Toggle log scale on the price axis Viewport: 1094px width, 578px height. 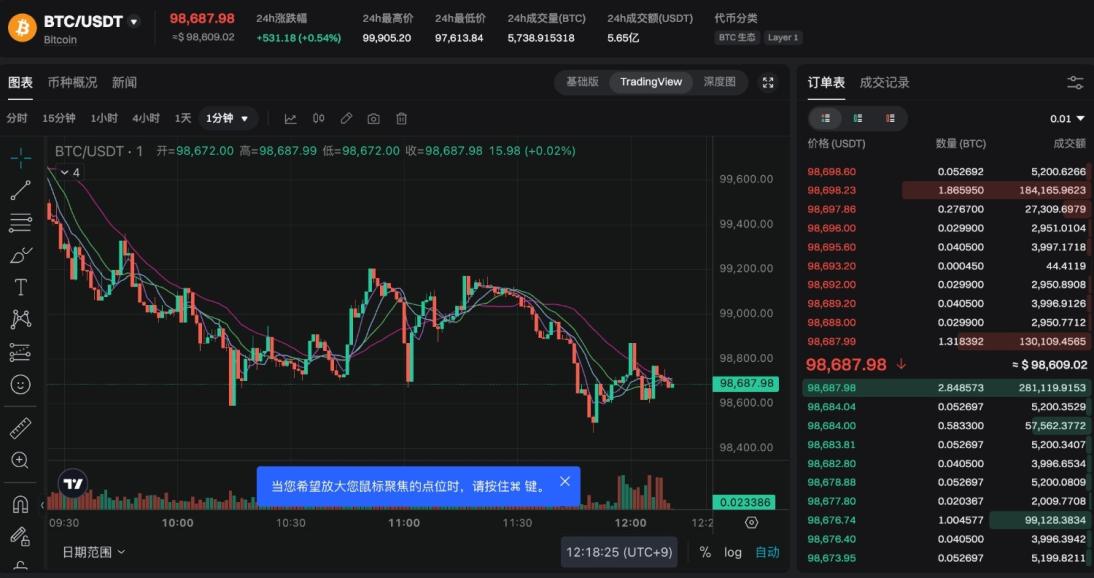click(x=733, y=552)
